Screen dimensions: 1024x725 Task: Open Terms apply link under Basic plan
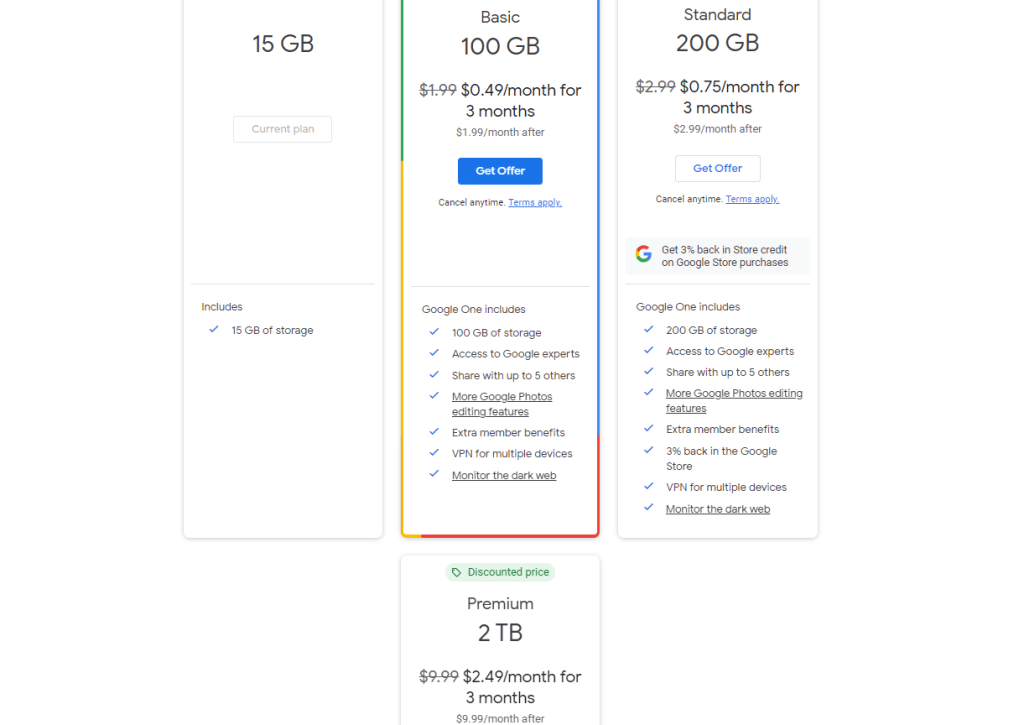point(535,203)
